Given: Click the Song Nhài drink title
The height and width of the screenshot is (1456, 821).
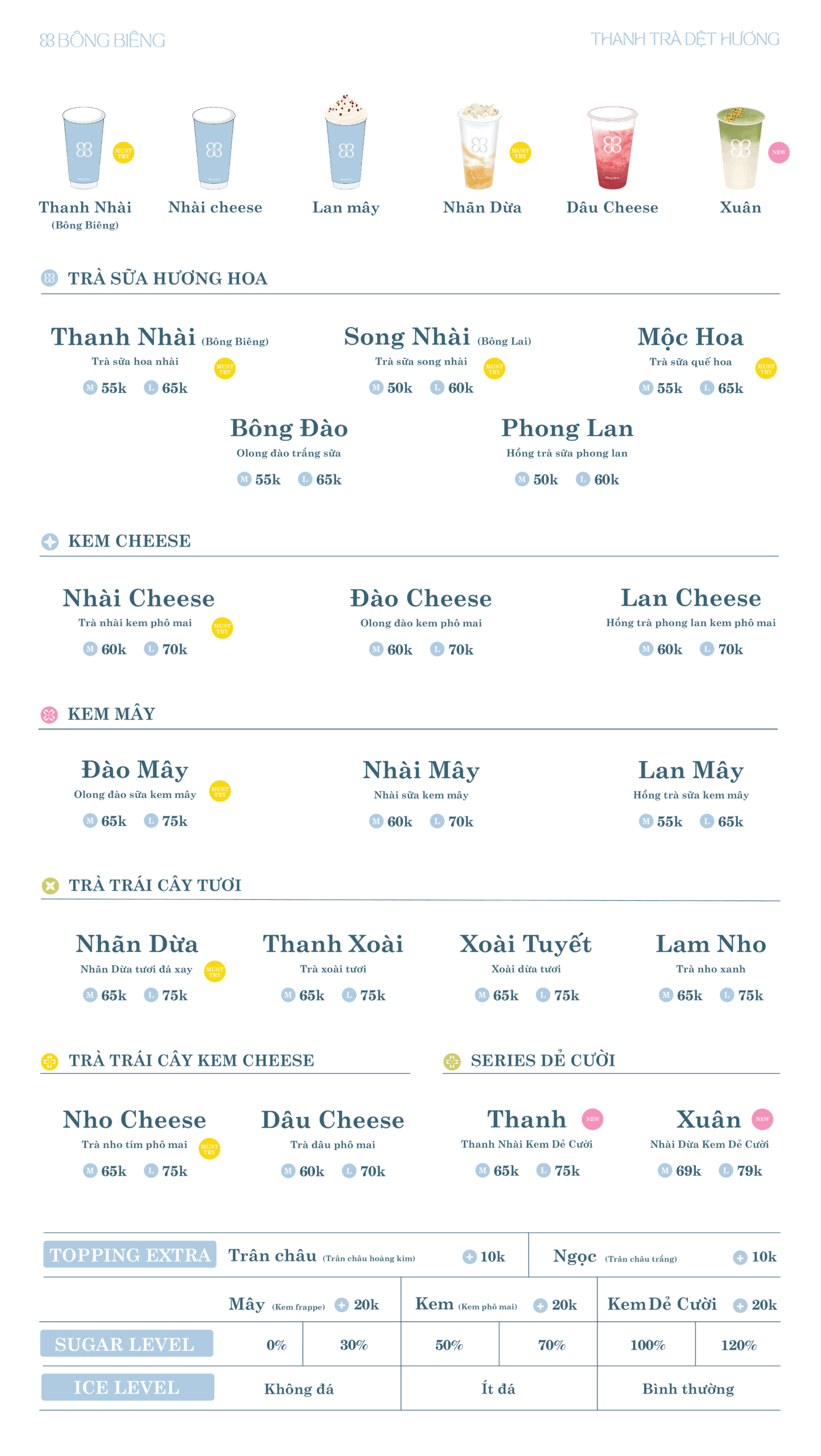Looking at the screenshot, I should (407, 337).
